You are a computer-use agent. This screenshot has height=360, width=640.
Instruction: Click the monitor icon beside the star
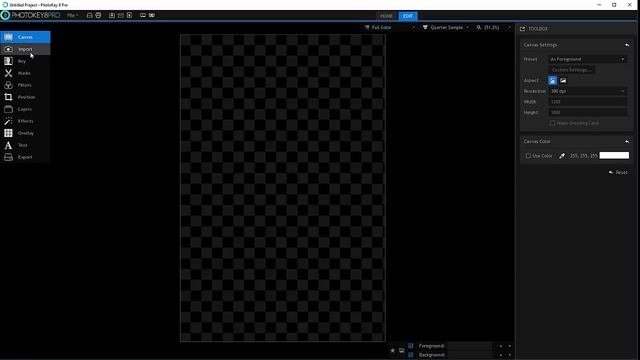click(x=402, y=351)
